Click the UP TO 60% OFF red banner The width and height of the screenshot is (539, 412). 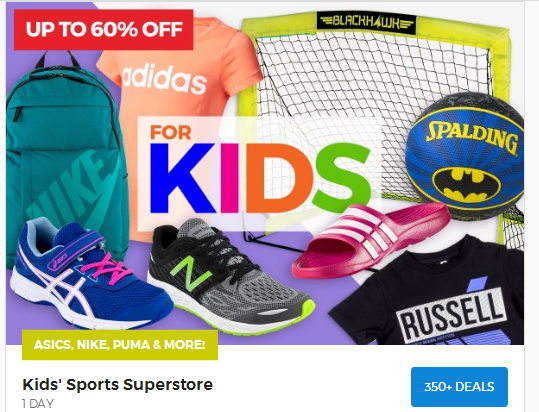pos(103,30)
